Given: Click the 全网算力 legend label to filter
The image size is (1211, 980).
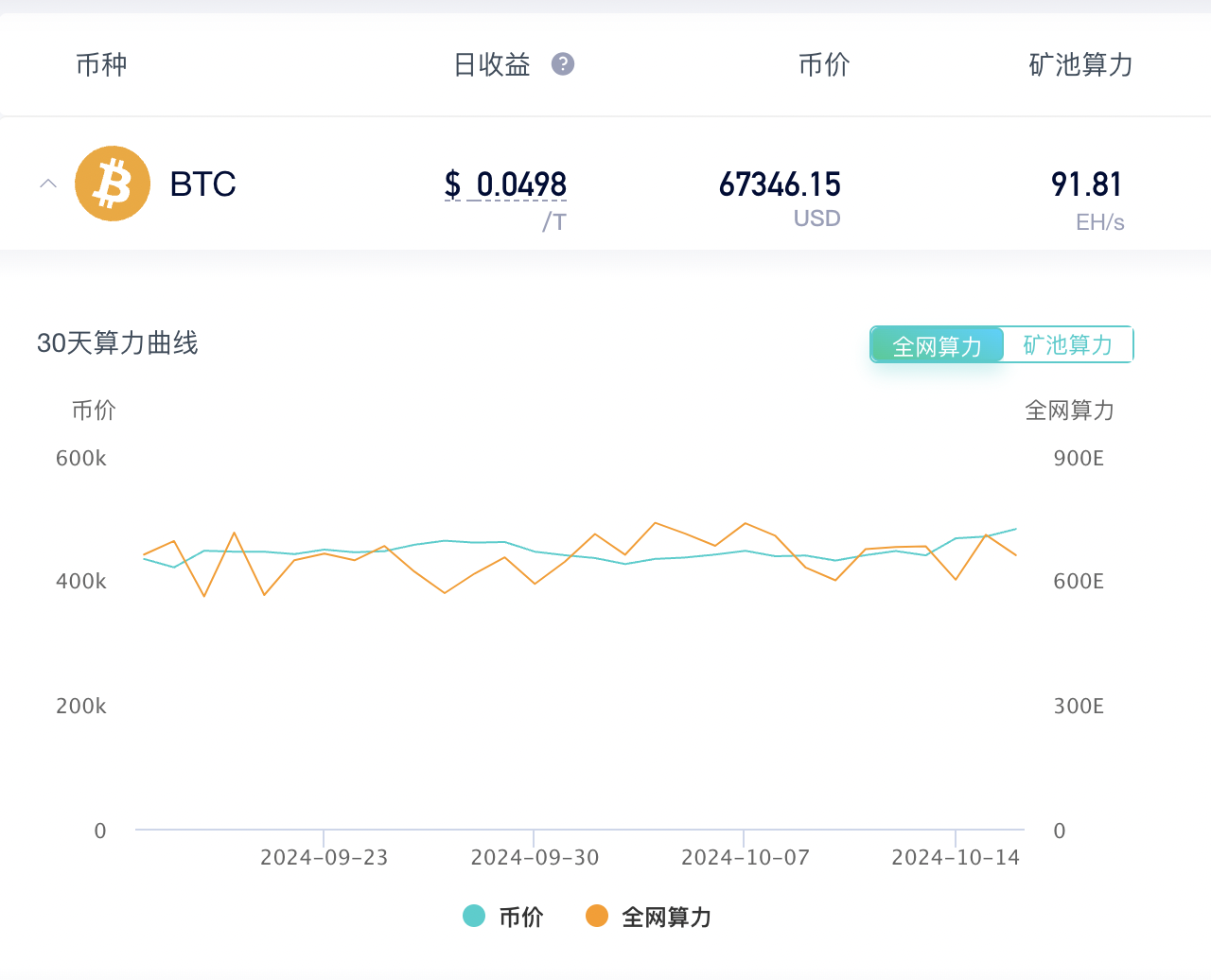Looking at the screenshot, I should point(668,917).
